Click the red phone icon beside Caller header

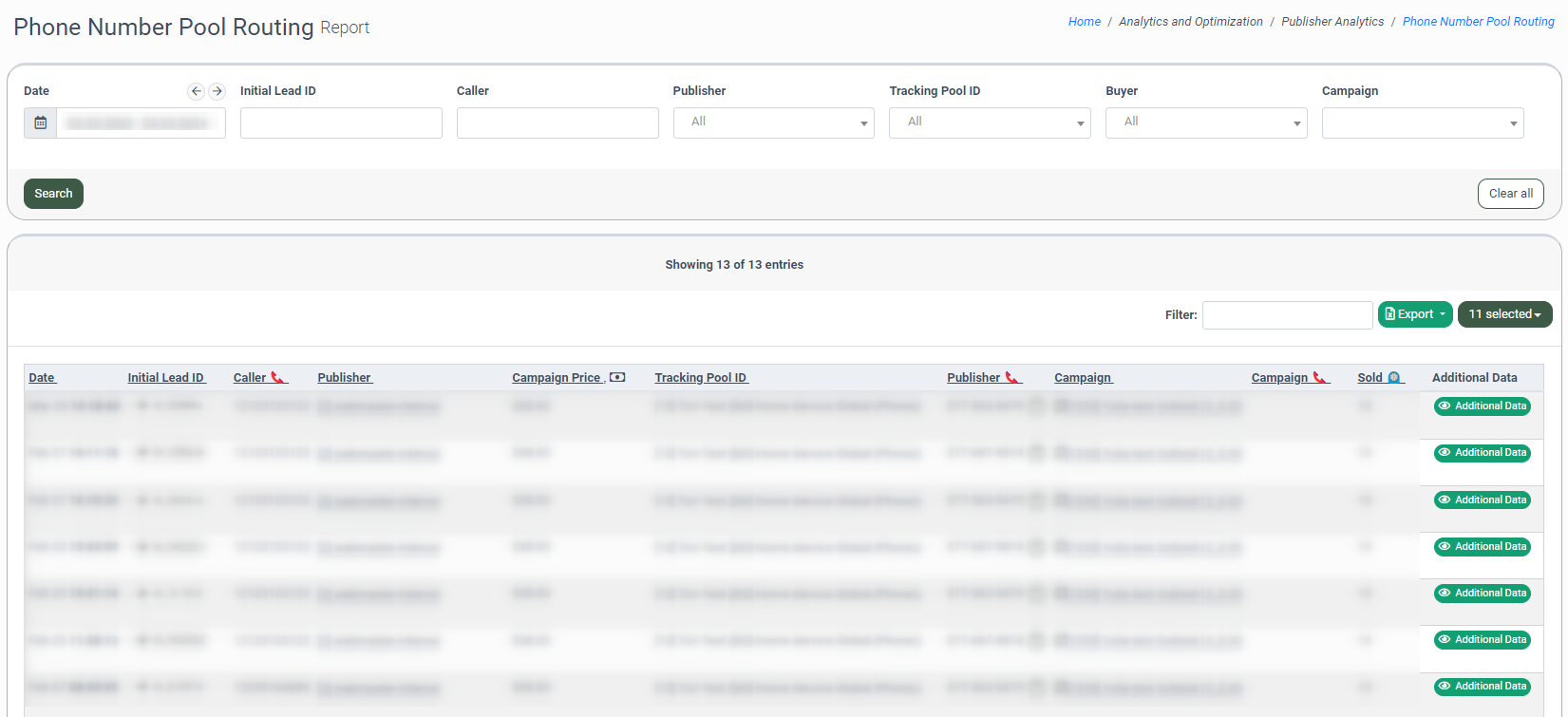(278, 378)
